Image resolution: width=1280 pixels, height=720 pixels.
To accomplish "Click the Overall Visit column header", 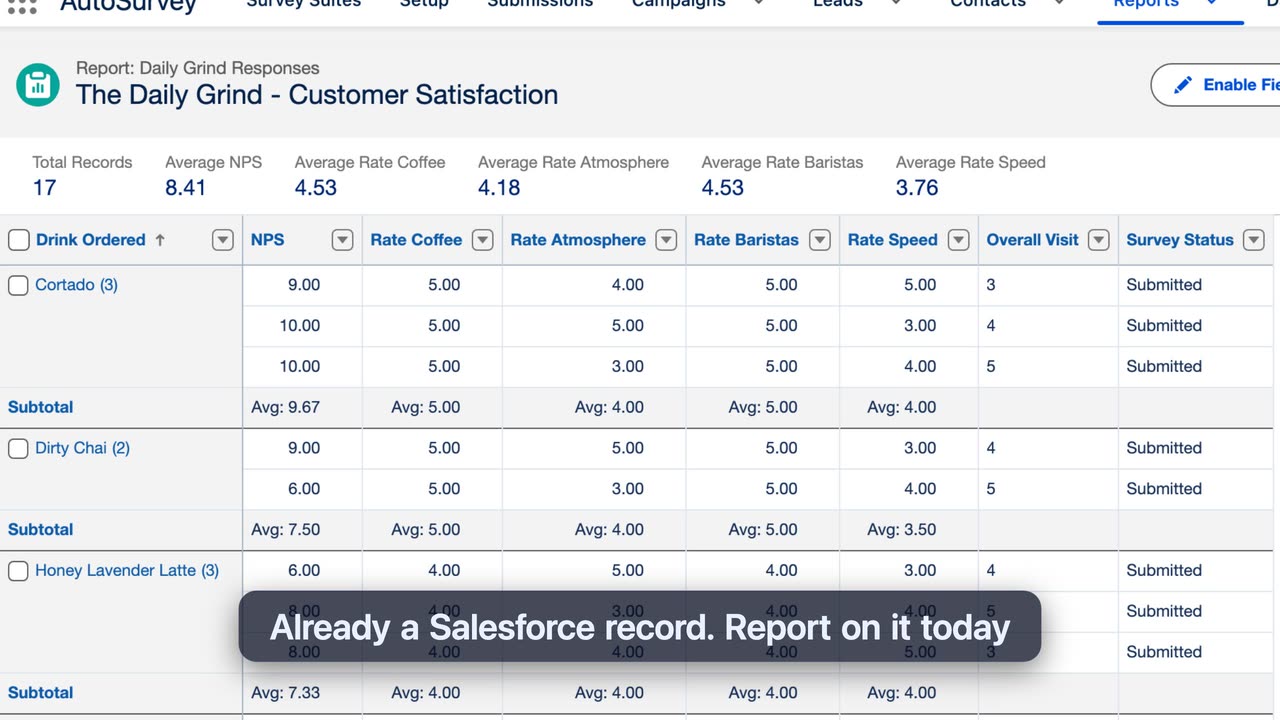I will (x=1033, y=240).
